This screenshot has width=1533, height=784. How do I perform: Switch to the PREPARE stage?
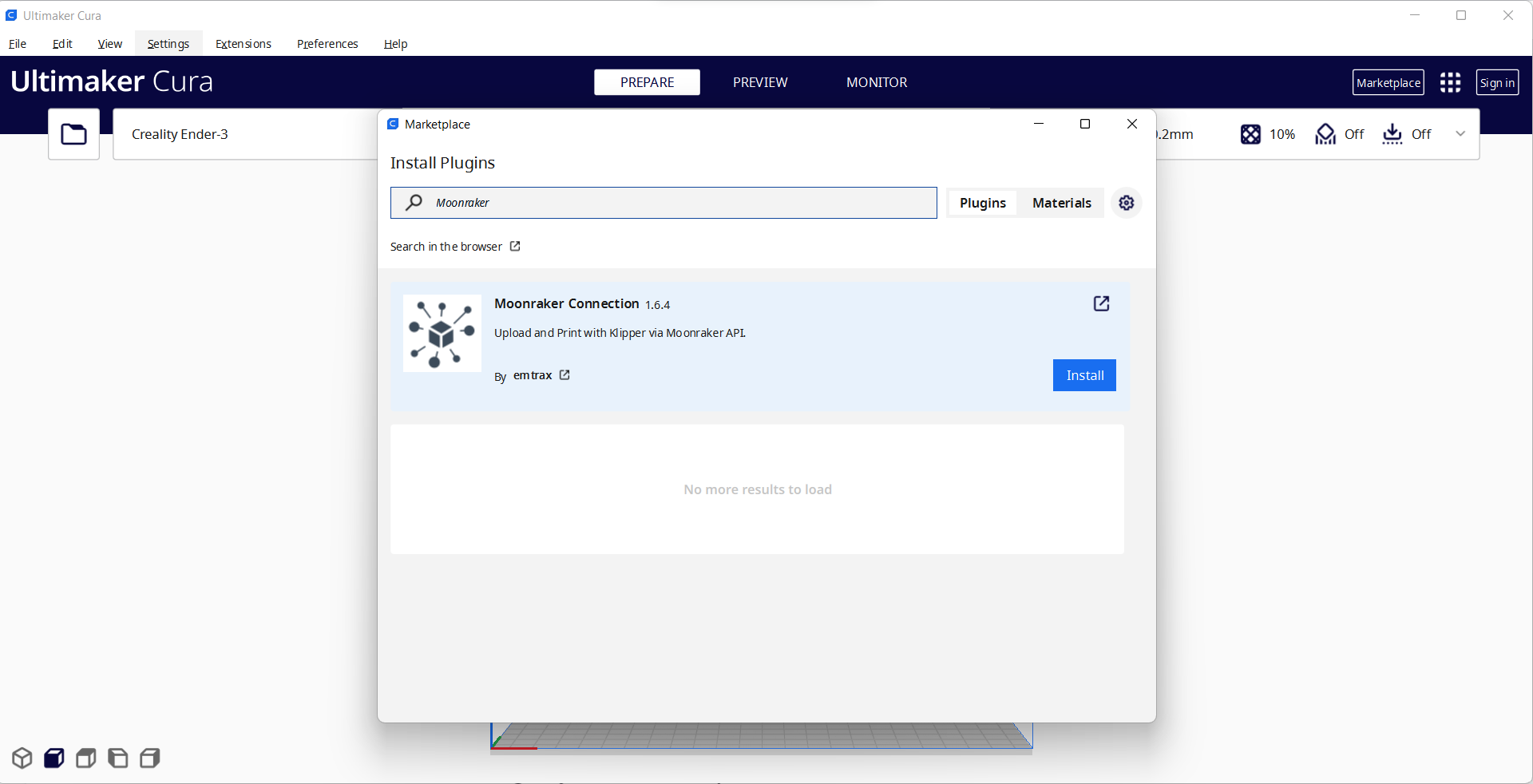(x=647, y=82)
